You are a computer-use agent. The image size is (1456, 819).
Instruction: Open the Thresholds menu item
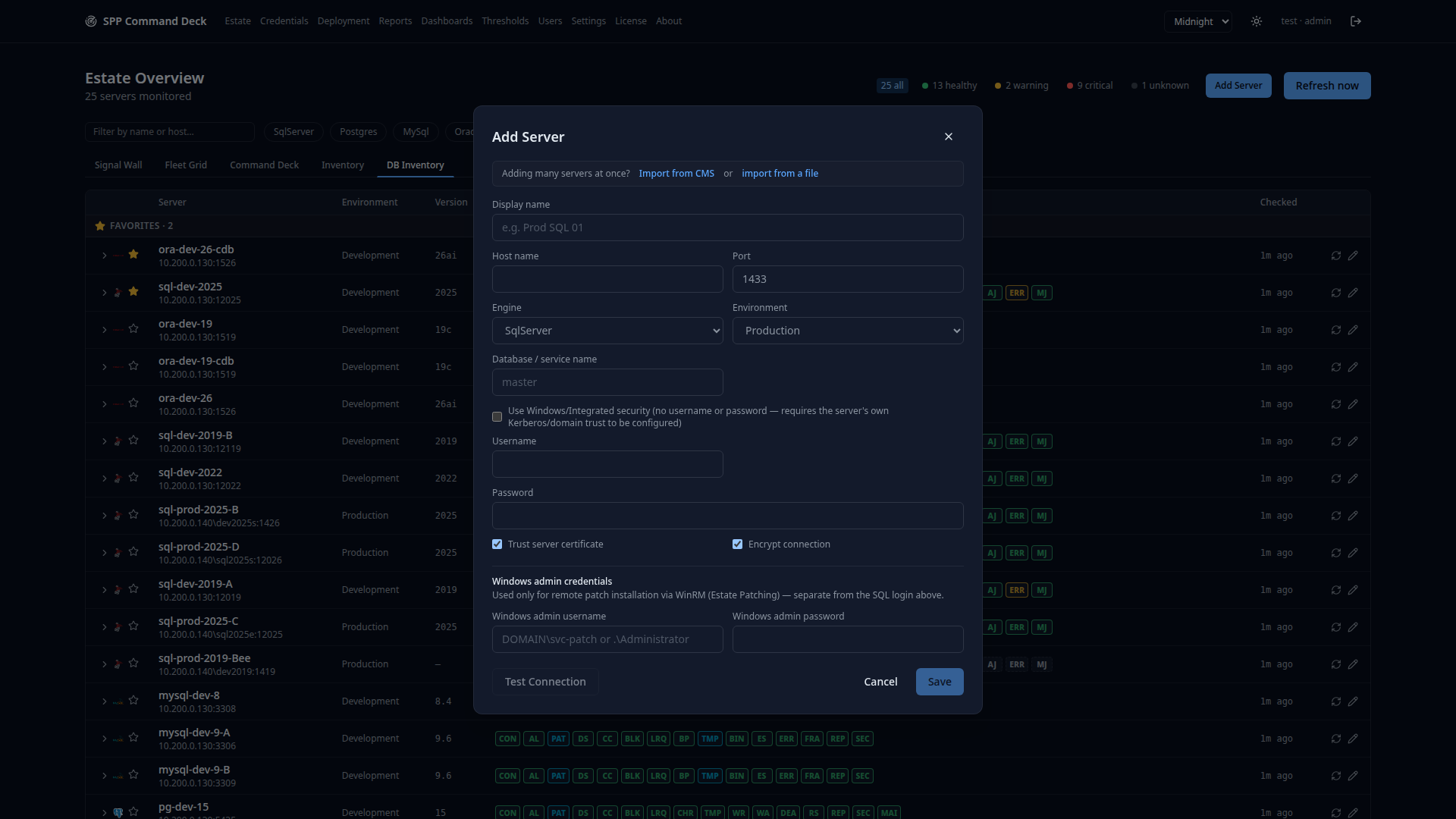click(505, 21)
